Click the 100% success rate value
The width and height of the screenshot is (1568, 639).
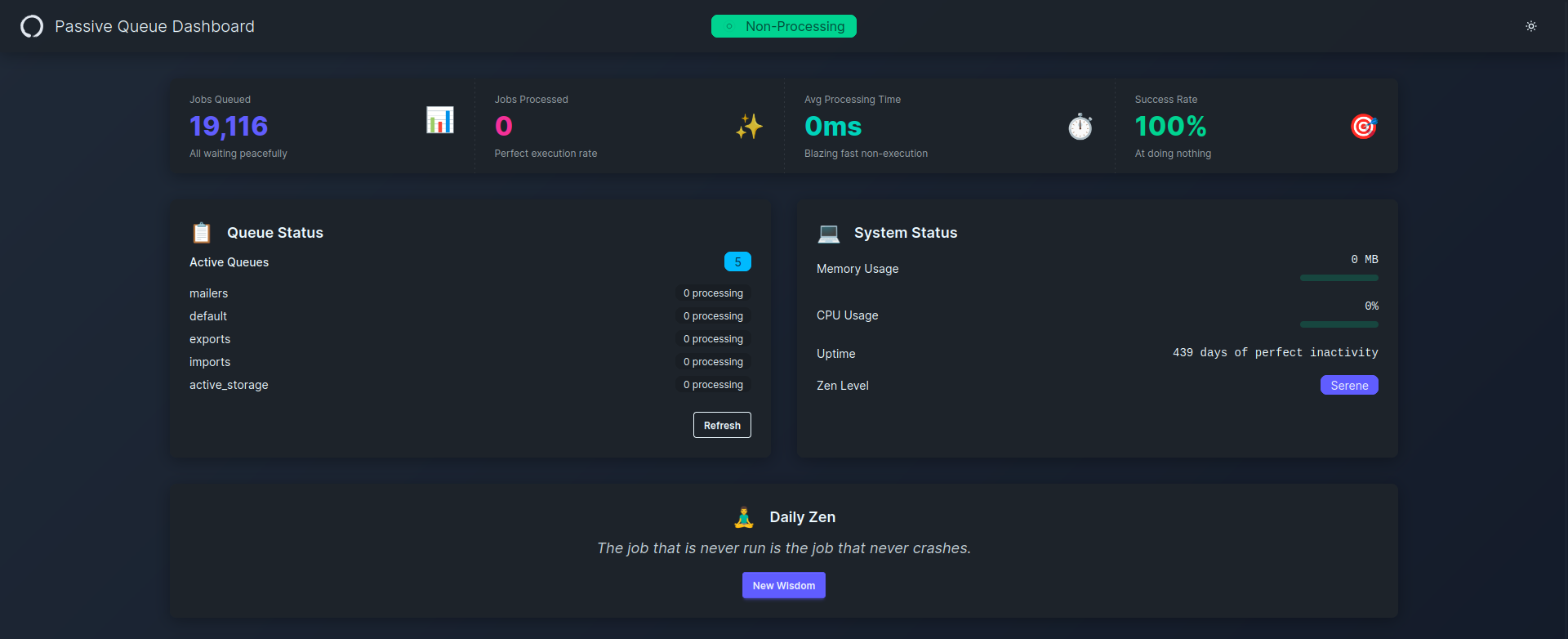[1170, 126]
